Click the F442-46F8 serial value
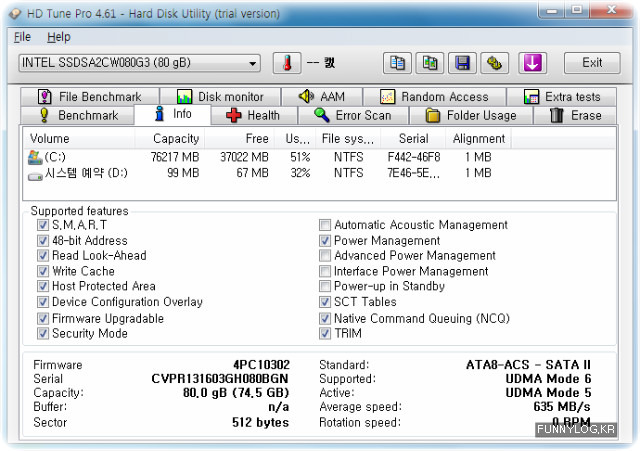Screen dimensions: 640x451 (413, 157)
